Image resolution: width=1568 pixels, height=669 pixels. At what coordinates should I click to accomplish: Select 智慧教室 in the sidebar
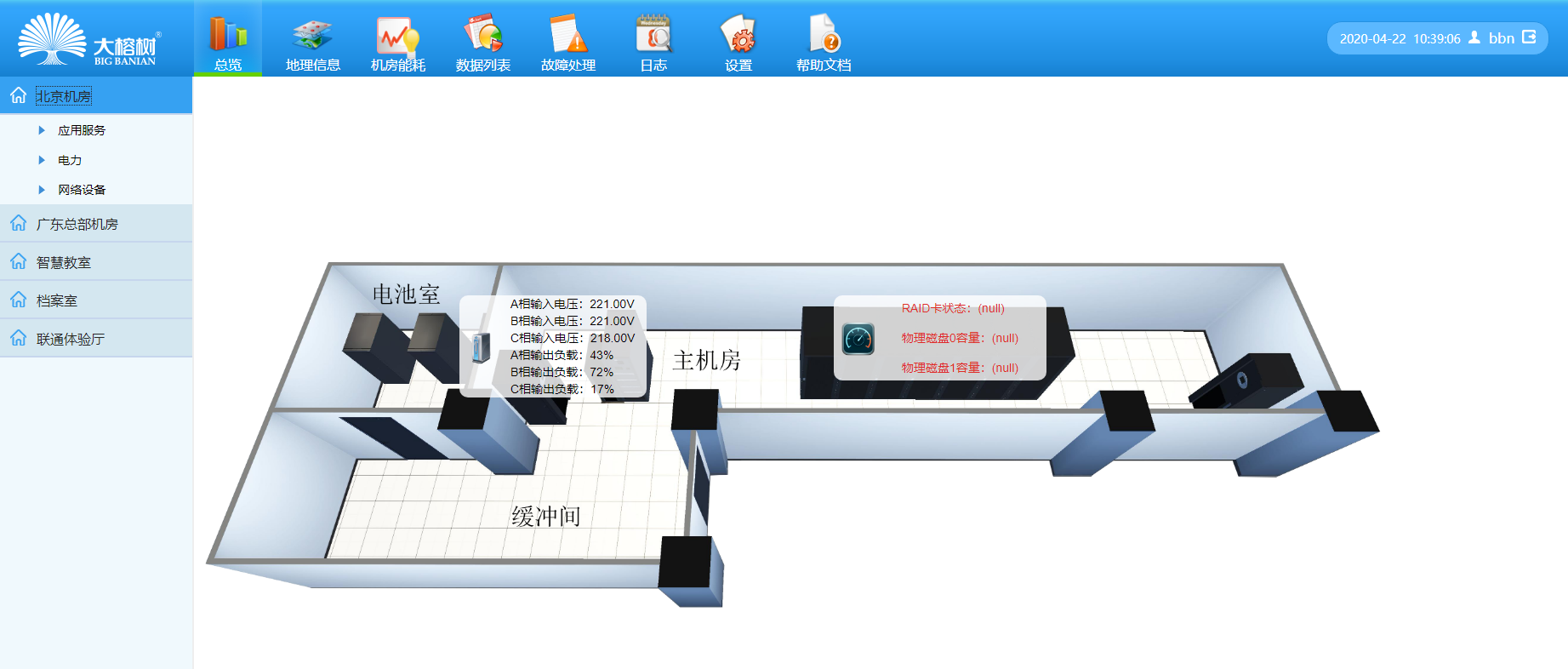pos(96,262)
